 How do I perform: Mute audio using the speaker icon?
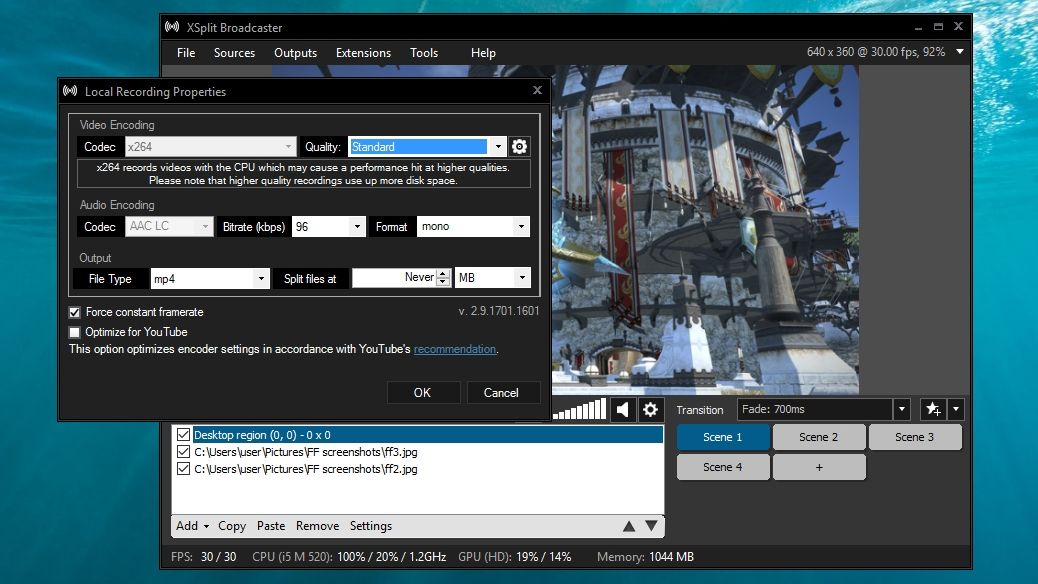point(622,409)
